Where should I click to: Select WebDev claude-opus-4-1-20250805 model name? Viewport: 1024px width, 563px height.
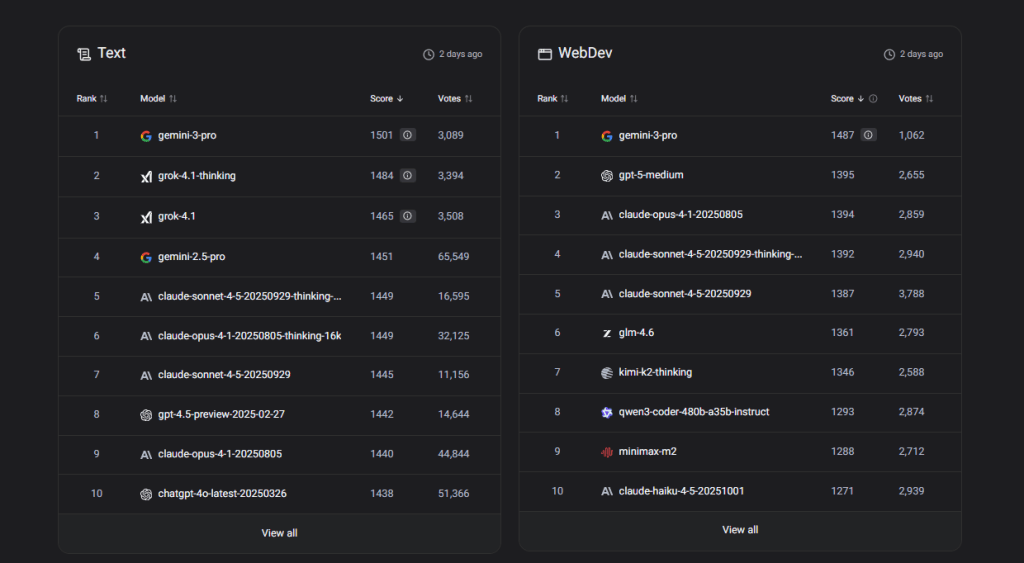click(680, 214)
